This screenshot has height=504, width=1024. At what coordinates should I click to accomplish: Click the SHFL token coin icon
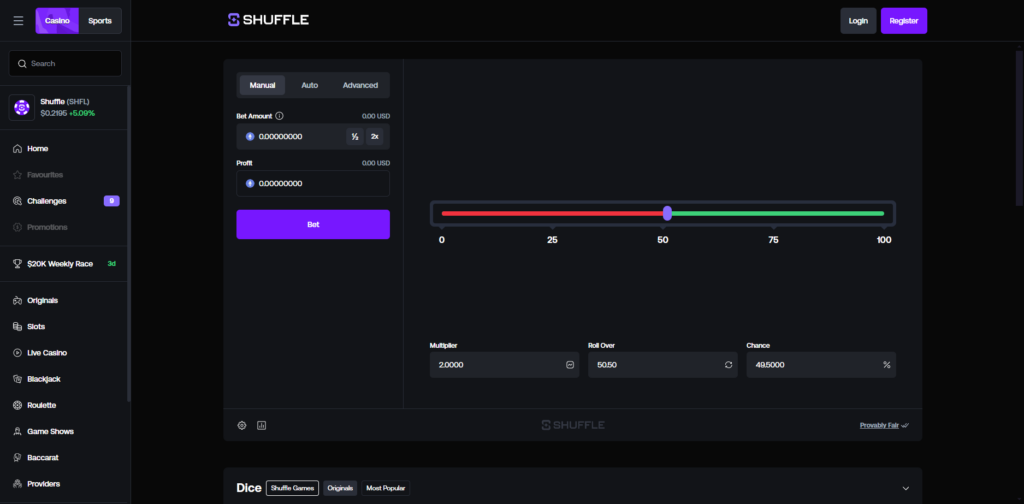click(22, 107)
